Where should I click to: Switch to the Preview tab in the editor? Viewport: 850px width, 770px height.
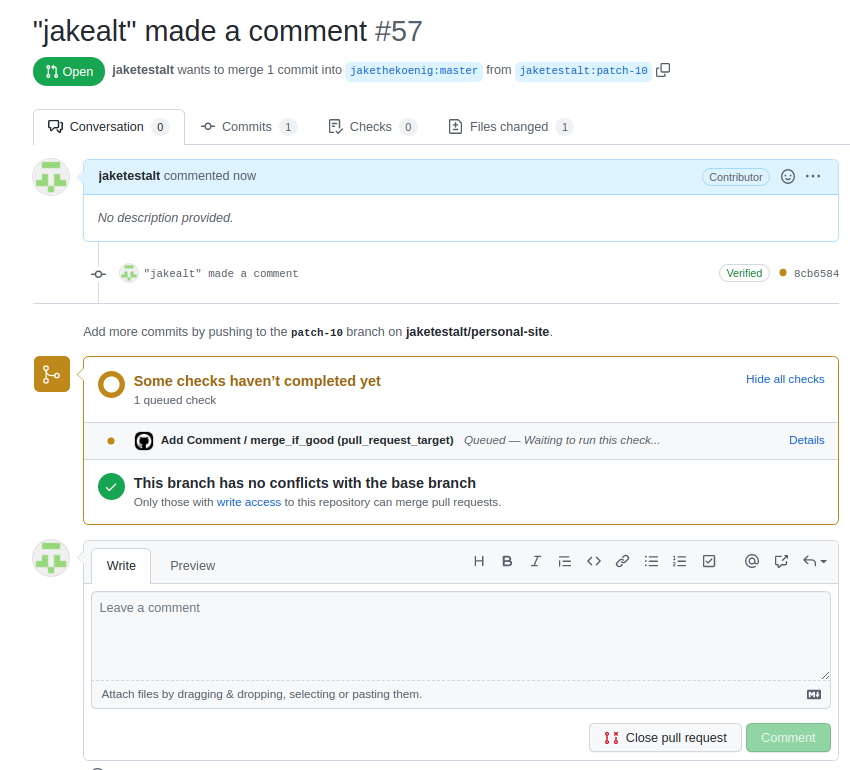192,566
